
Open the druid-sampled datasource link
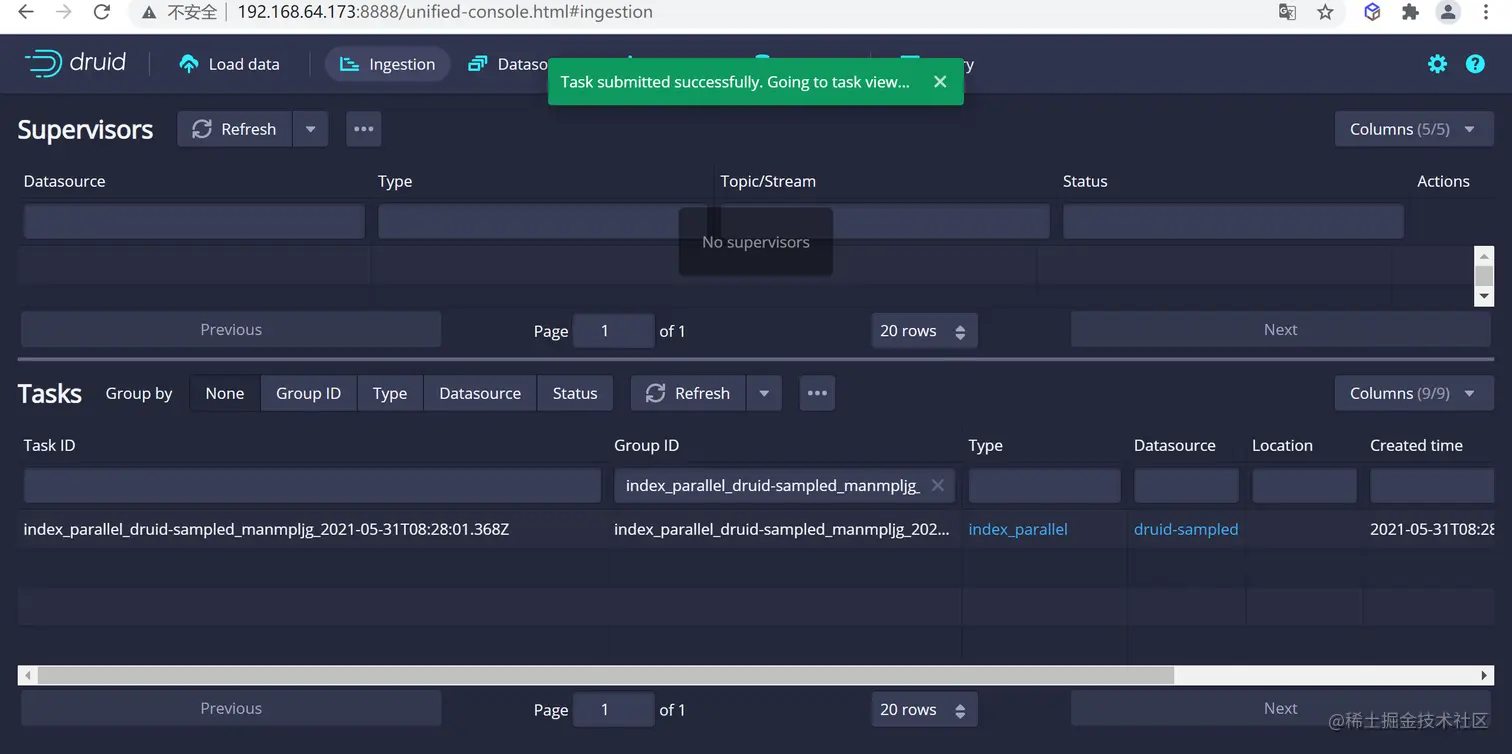(1186, 529)
